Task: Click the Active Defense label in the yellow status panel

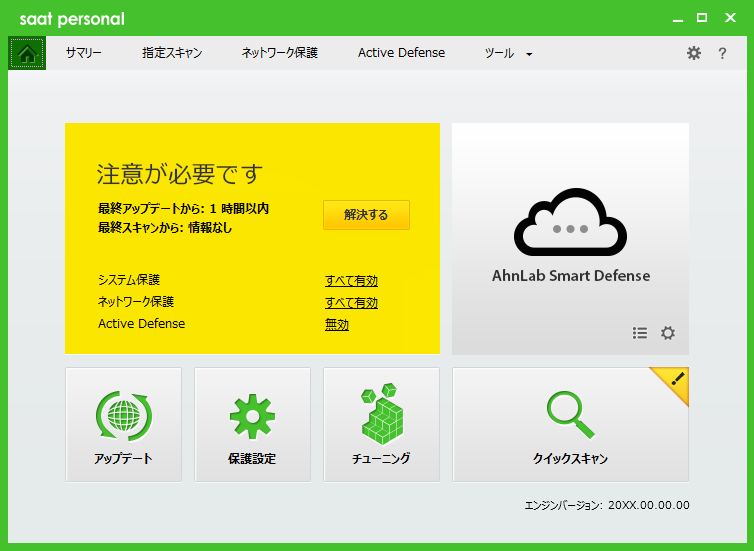Action: (x=141, y=324)
